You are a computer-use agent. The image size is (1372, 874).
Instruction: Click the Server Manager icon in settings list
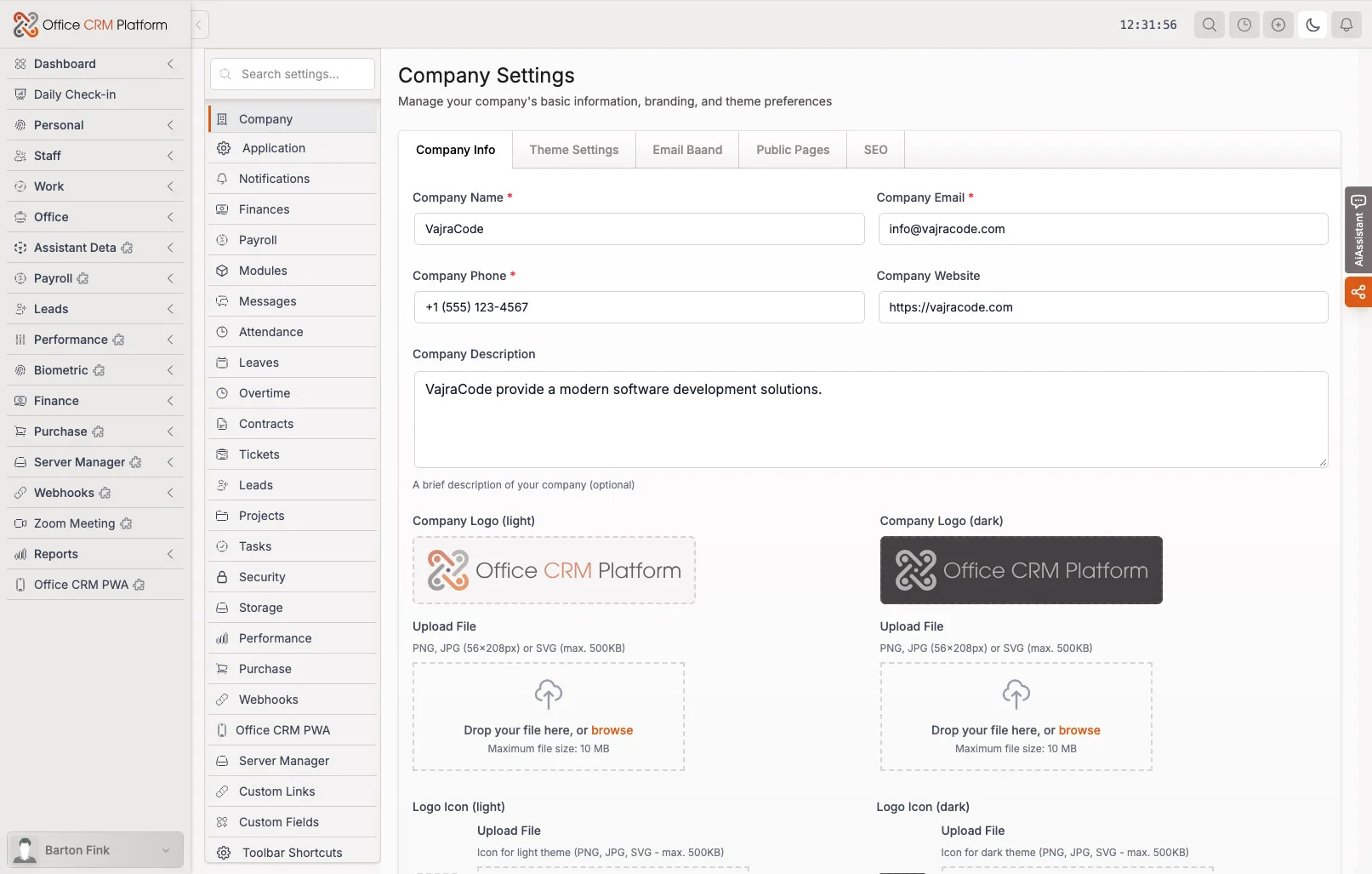click(222, 761)
